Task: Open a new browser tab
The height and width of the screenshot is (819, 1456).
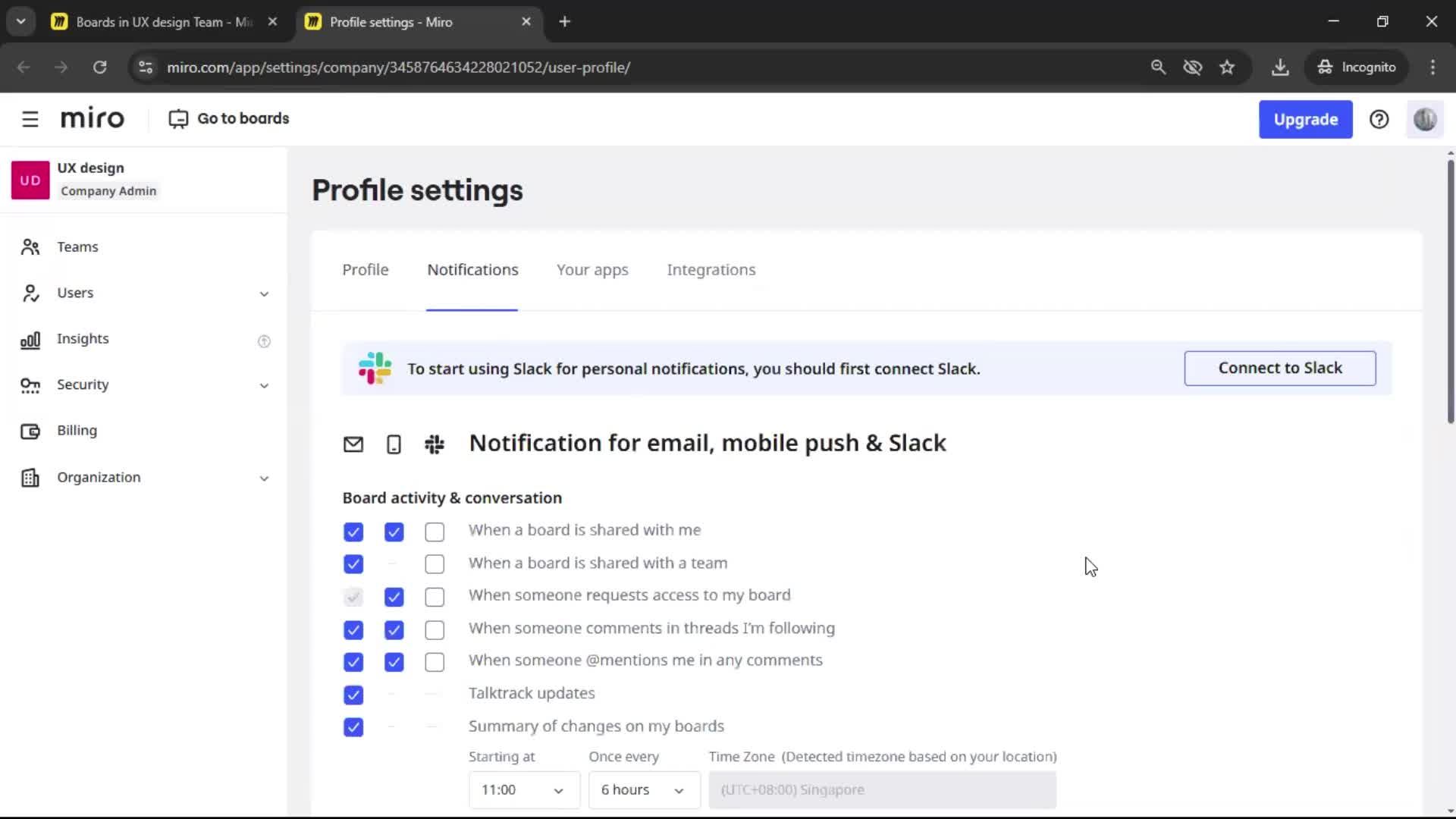Action: click(564, 22)
